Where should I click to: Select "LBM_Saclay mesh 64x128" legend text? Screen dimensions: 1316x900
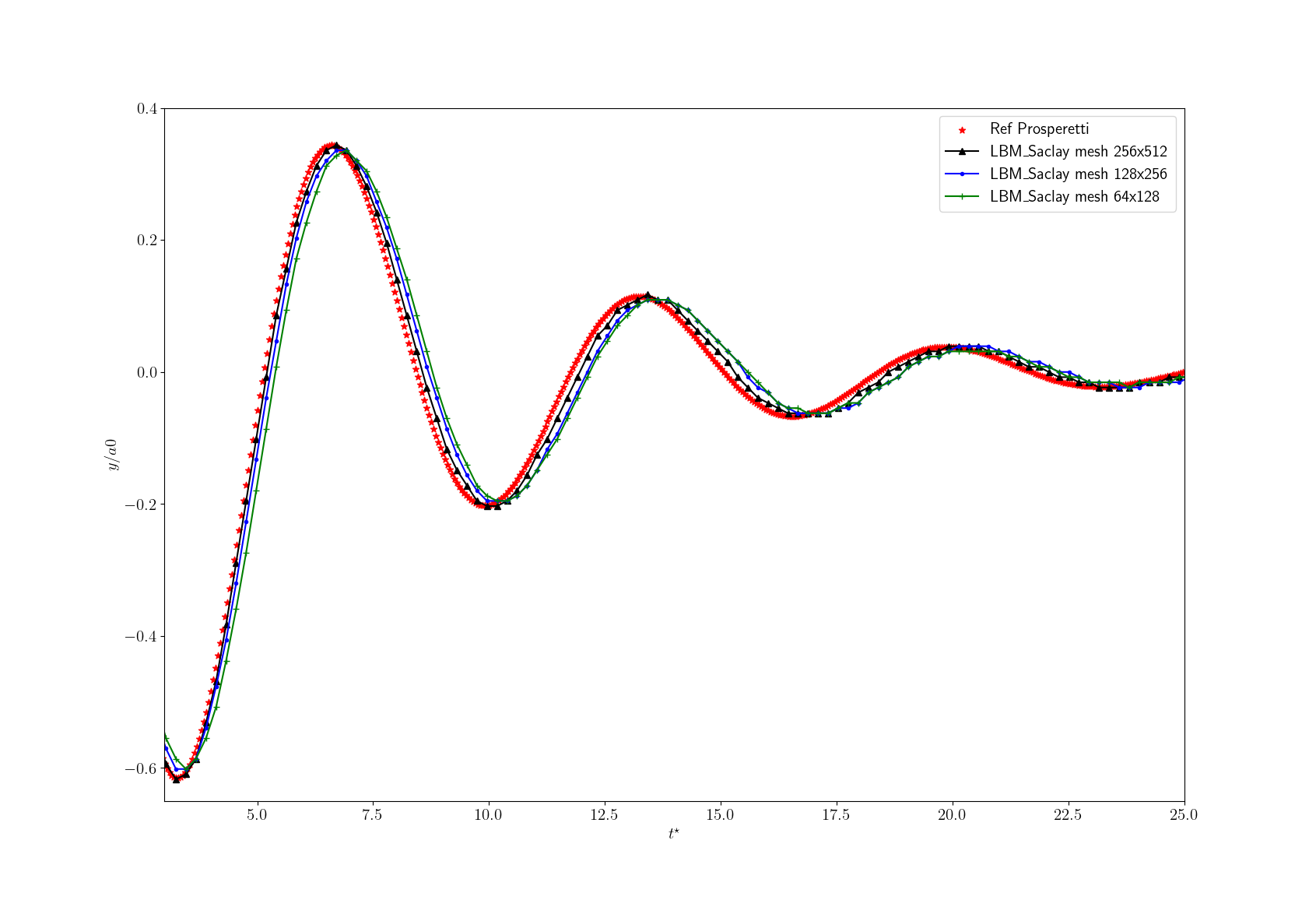click(1074, 197)
